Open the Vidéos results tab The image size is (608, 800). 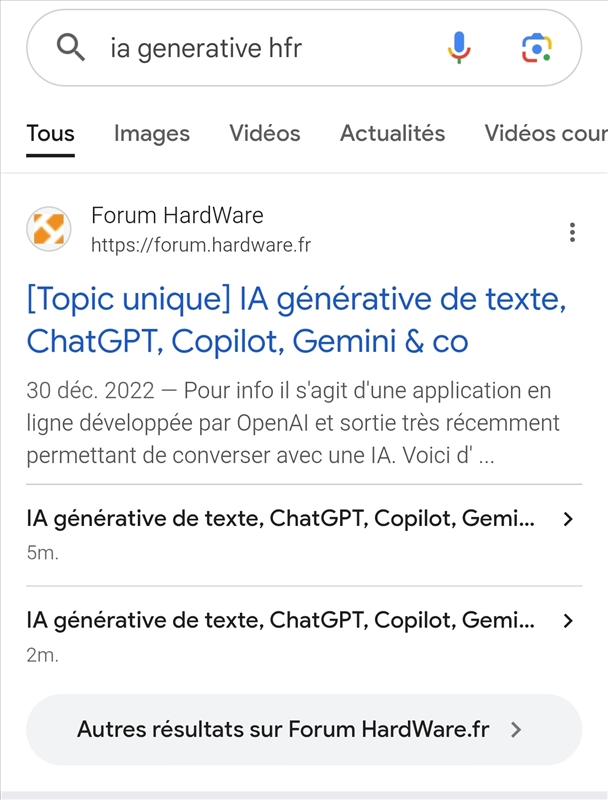click(265, 133)
